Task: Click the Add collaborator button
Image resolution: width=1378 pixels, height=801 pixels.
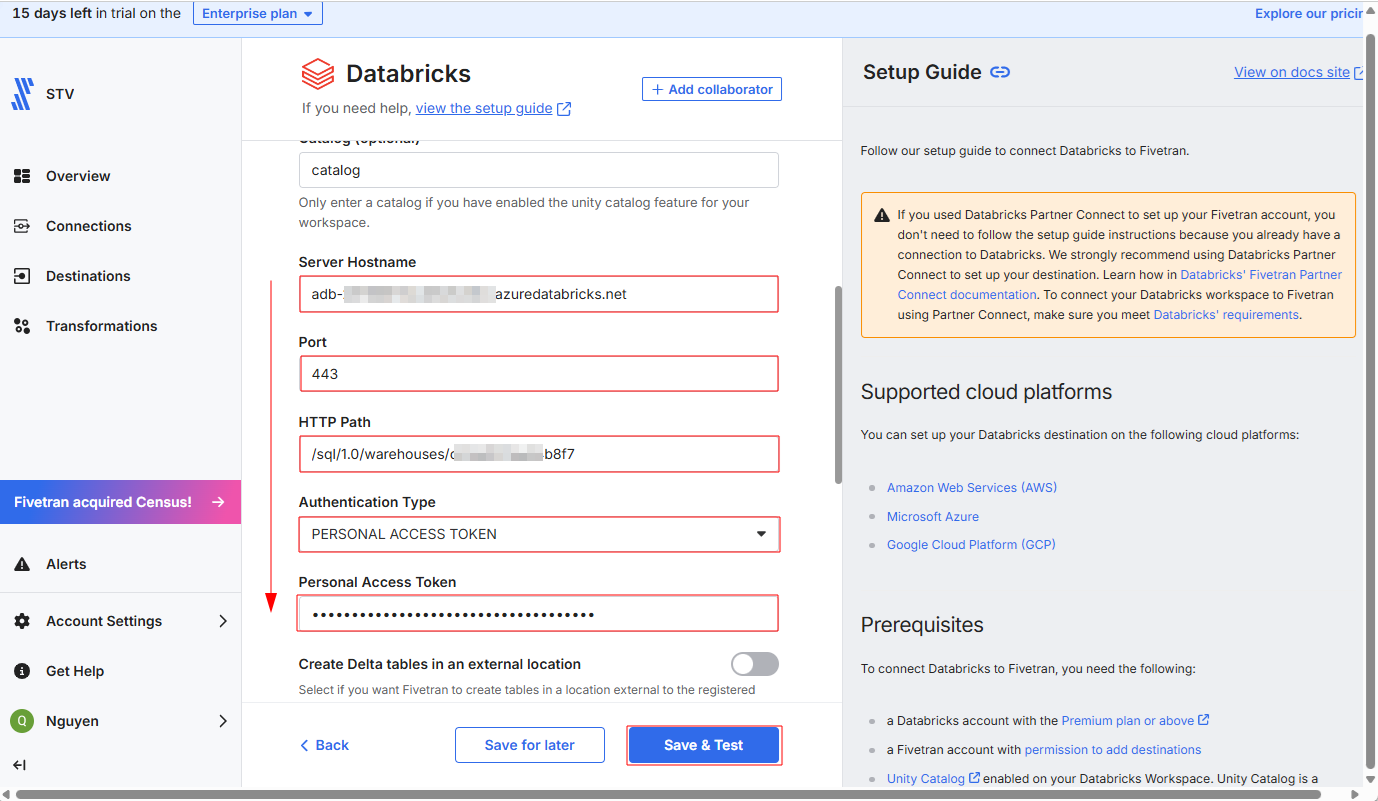Action: pyautogui.click(x=711, y=89)
